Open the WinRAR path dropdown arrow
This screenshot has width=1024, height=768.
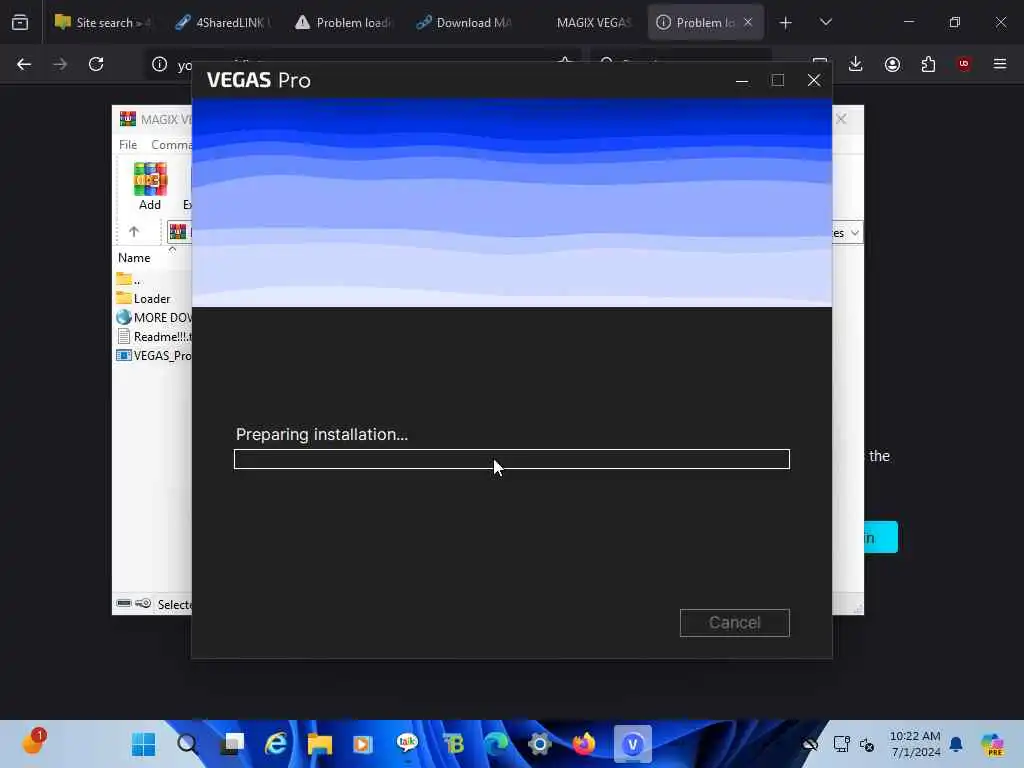[x=854, y=232]
